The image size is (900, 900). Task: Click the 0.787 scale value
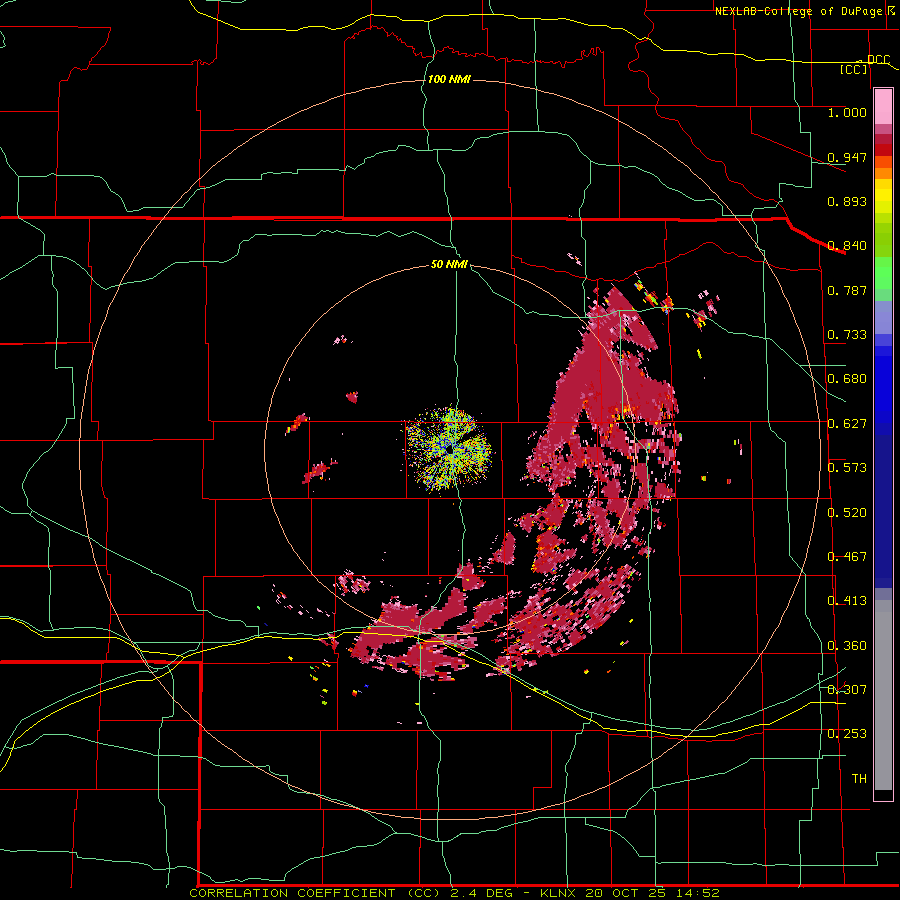847,290
